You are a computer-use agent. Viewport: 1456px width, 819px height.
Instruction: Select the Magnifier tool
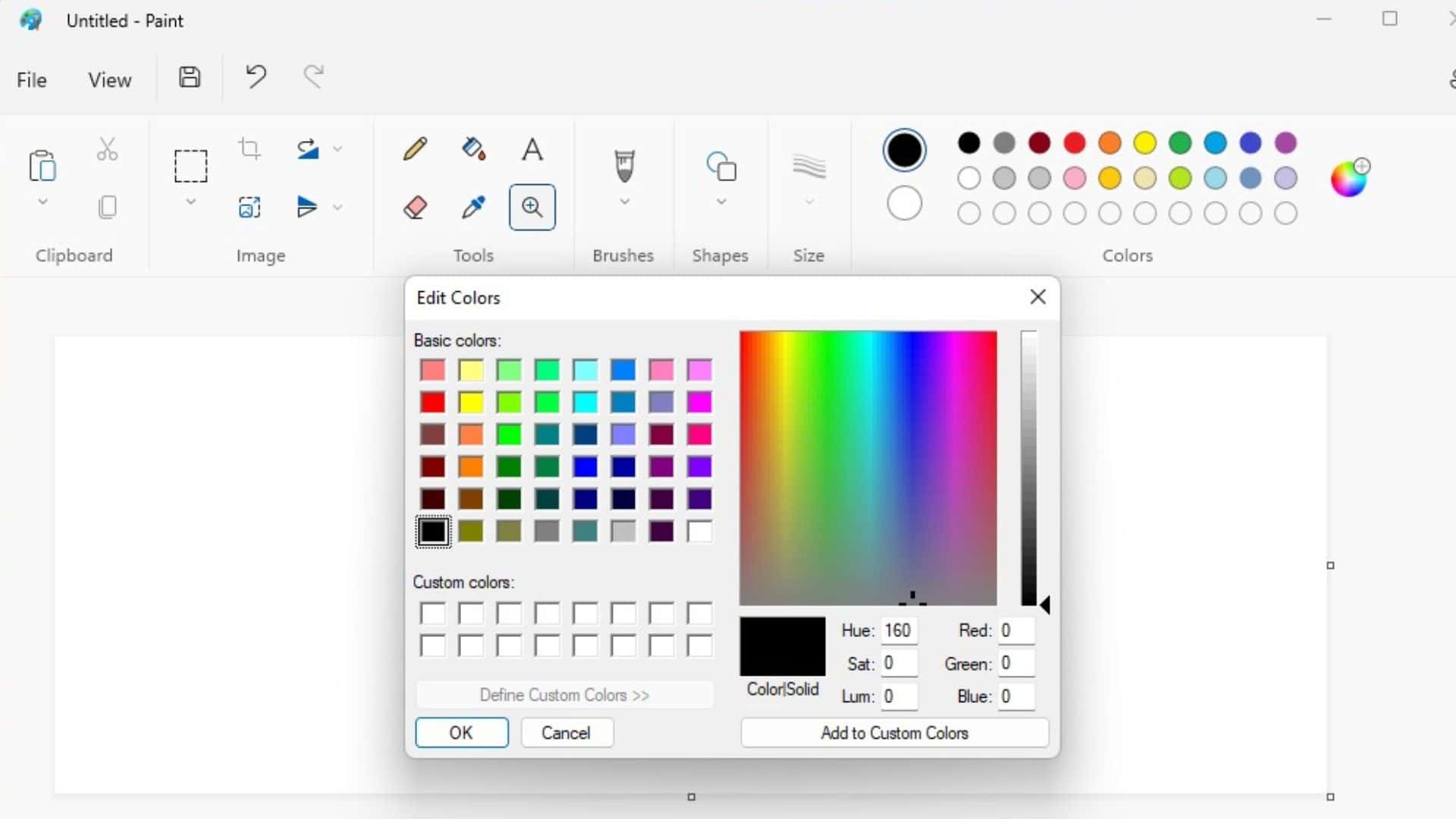(x=532, y=207)
